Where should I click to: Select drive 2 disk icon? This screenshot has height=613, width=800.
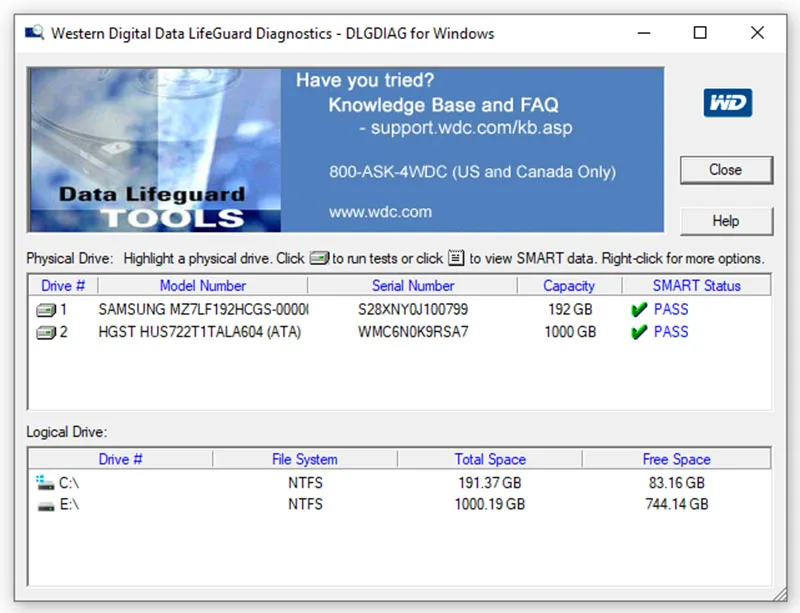point(46,333)
